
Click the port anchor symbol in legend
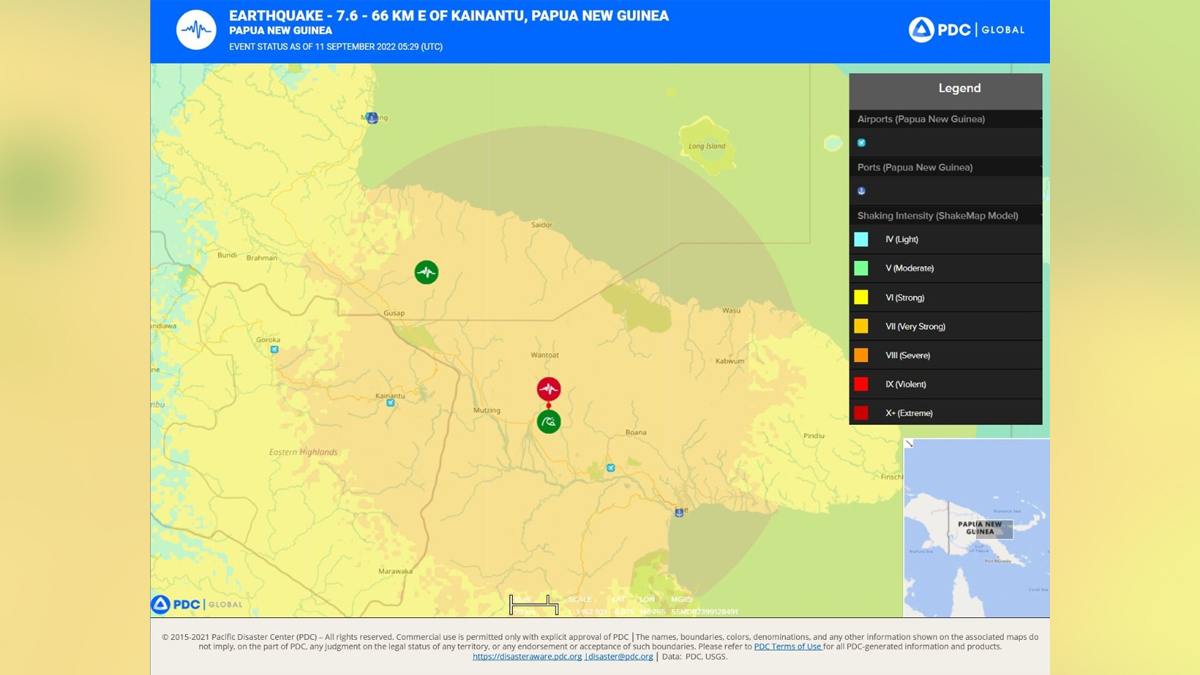pos(861,191)
